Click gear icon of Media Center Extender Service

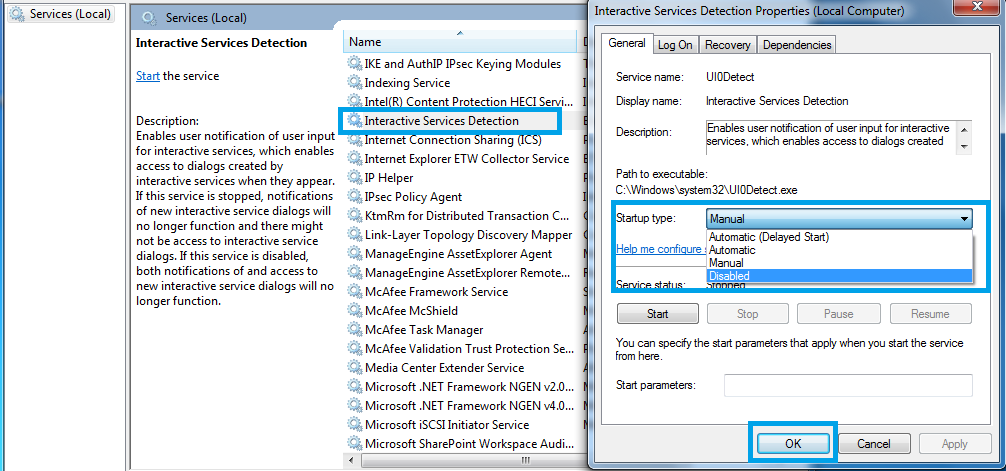(x=354, y=368)
